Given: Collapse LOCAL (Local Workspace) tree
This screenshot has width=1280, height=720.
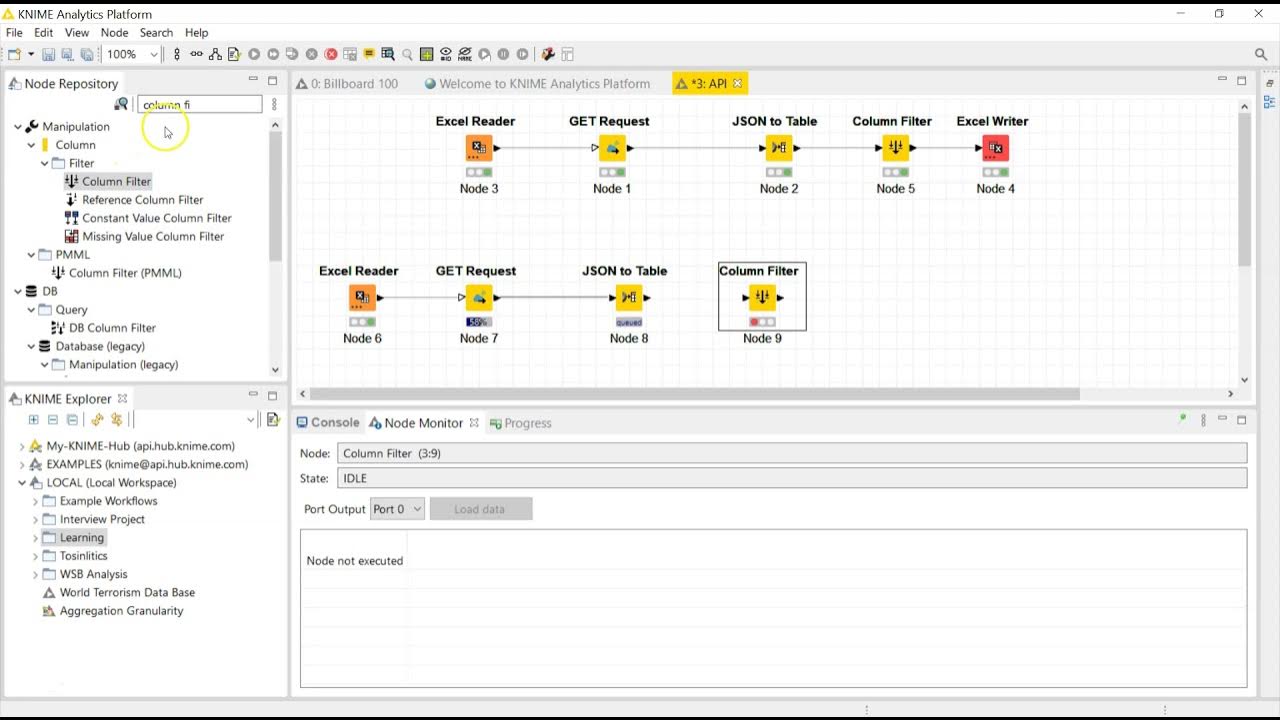Looking at the screenshot, I should click(x=22, y=483).
